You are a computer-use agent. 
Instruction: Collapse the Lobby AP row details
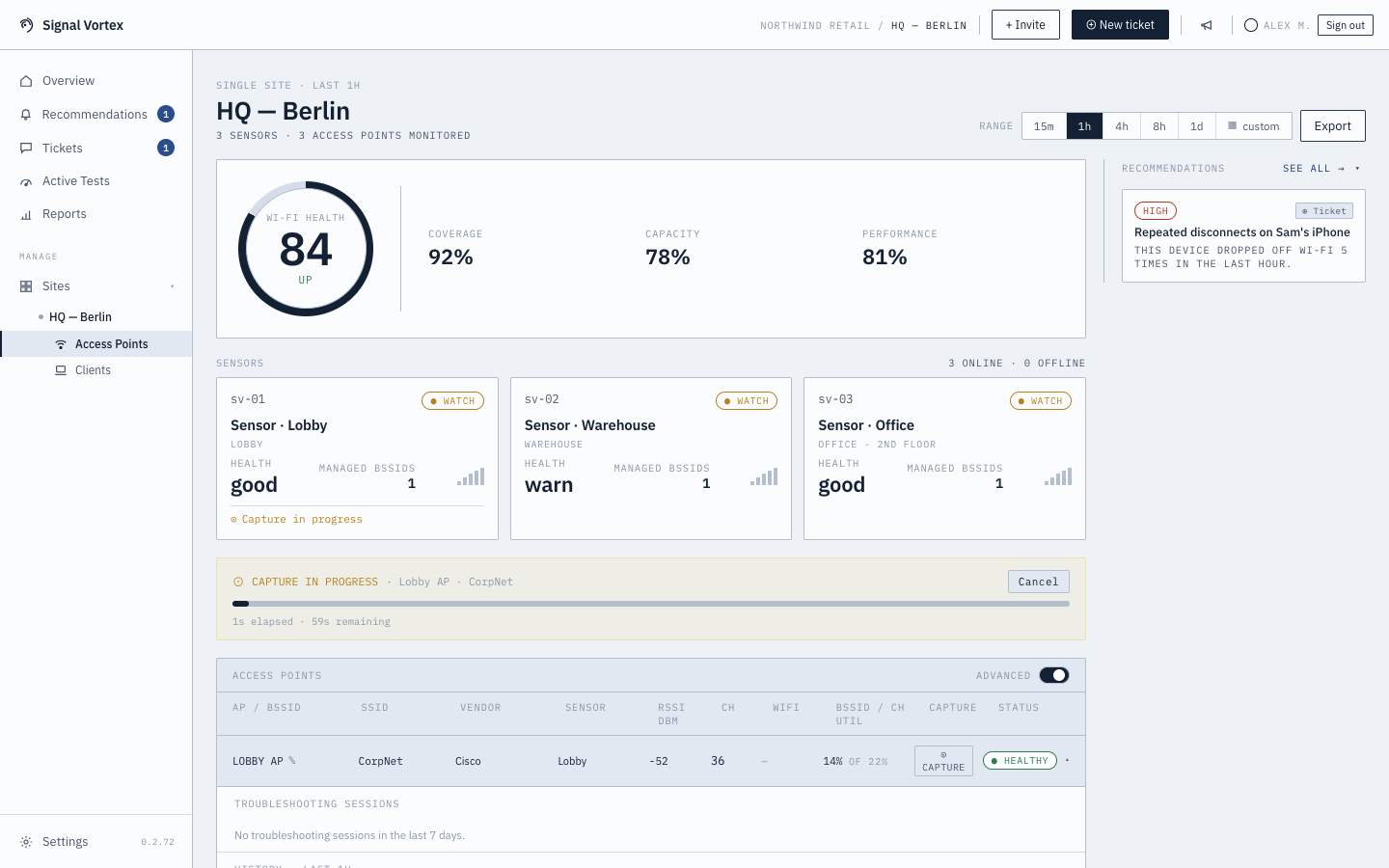click(x=1067, y=761)
